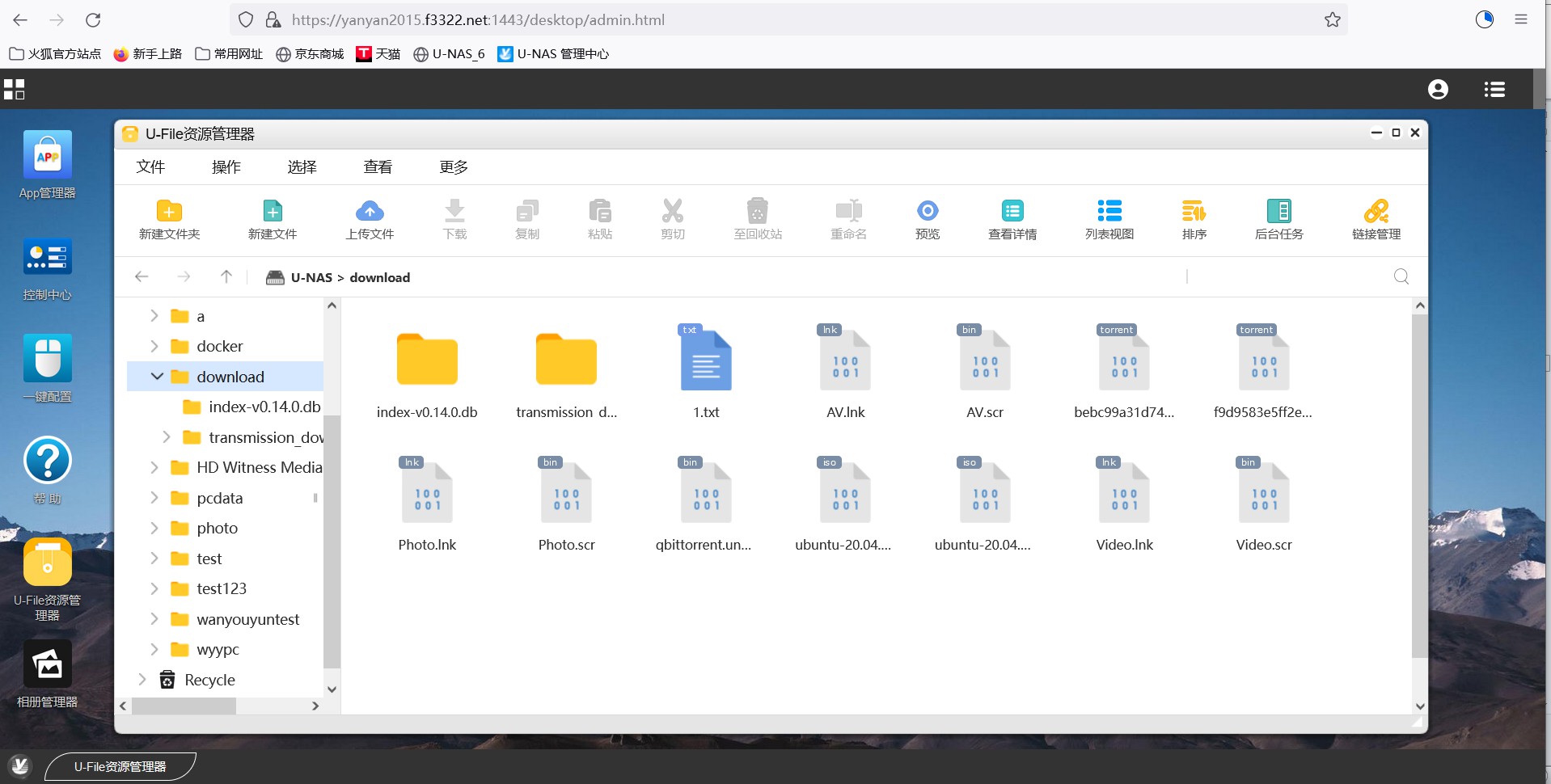
Task: Open the 文件 menu
Action: pos(150,166)
